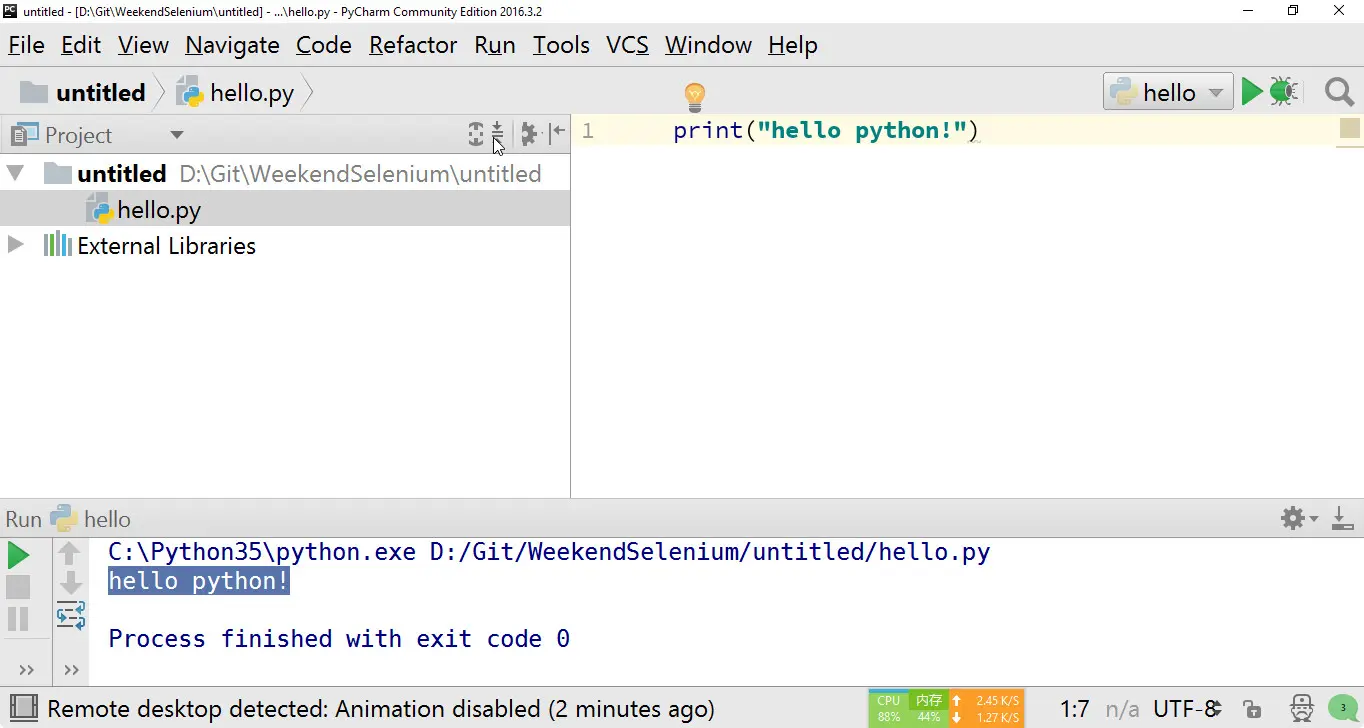Click line number 1 in editor gutter
1364x728 pixels.
[x=588, y=131]
